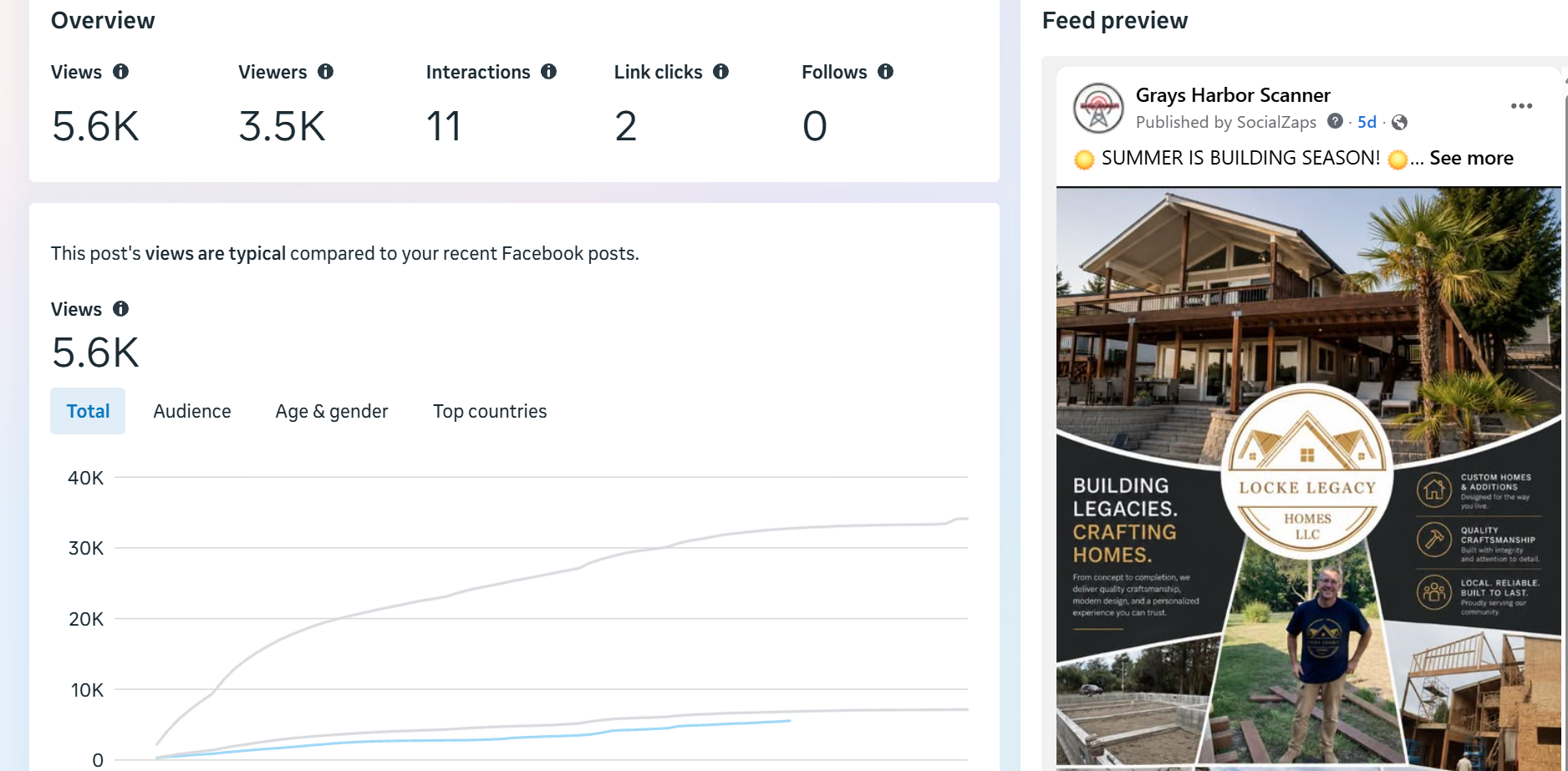Click the 'SUMMER IS BUILDING SEASON!' post text

pyautogui.click(x=1240, y=158)
